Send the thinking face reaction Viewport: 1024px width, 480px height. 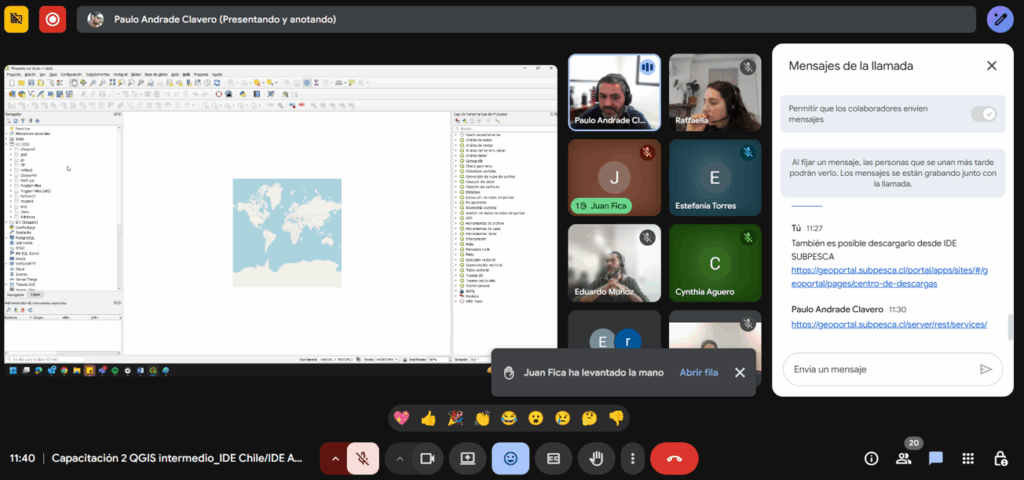[589, 418]
